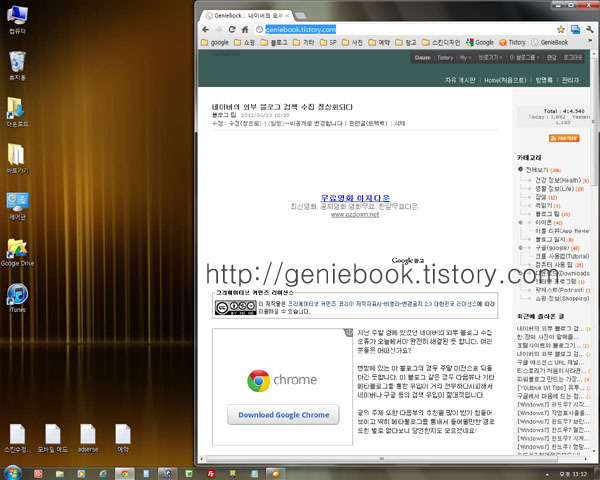
Task: Go back with Chrome's back arrow
Action: [205, 29]
